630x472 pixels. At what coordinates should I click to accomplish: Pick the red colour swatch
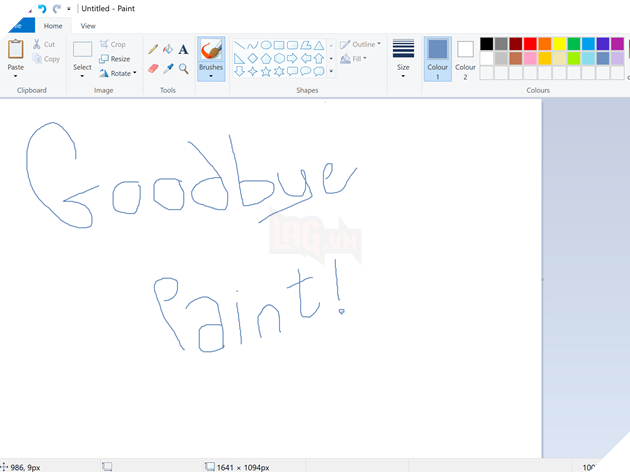530,43
